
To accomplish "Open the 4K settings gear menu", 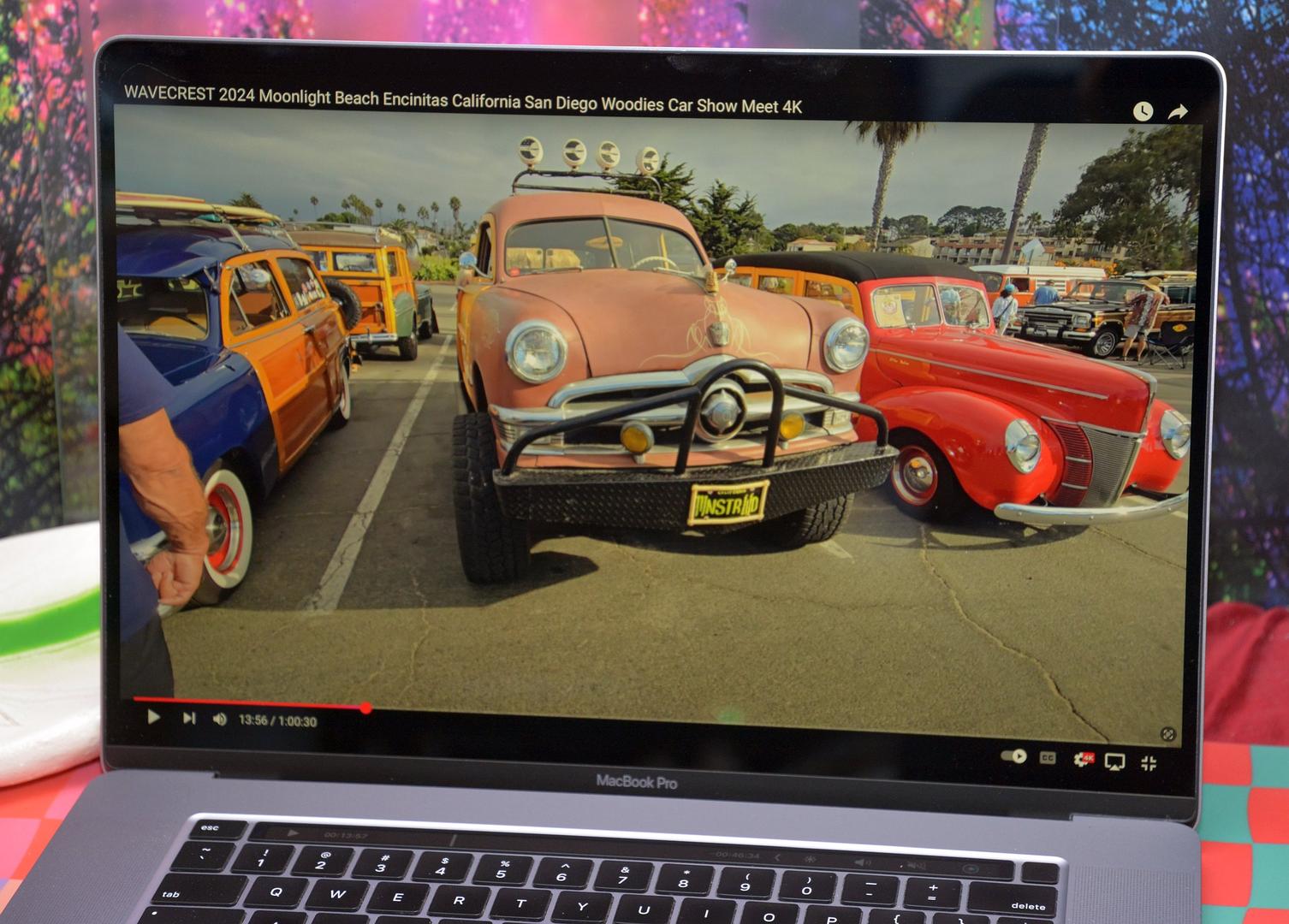I will tap(1083, 759).
